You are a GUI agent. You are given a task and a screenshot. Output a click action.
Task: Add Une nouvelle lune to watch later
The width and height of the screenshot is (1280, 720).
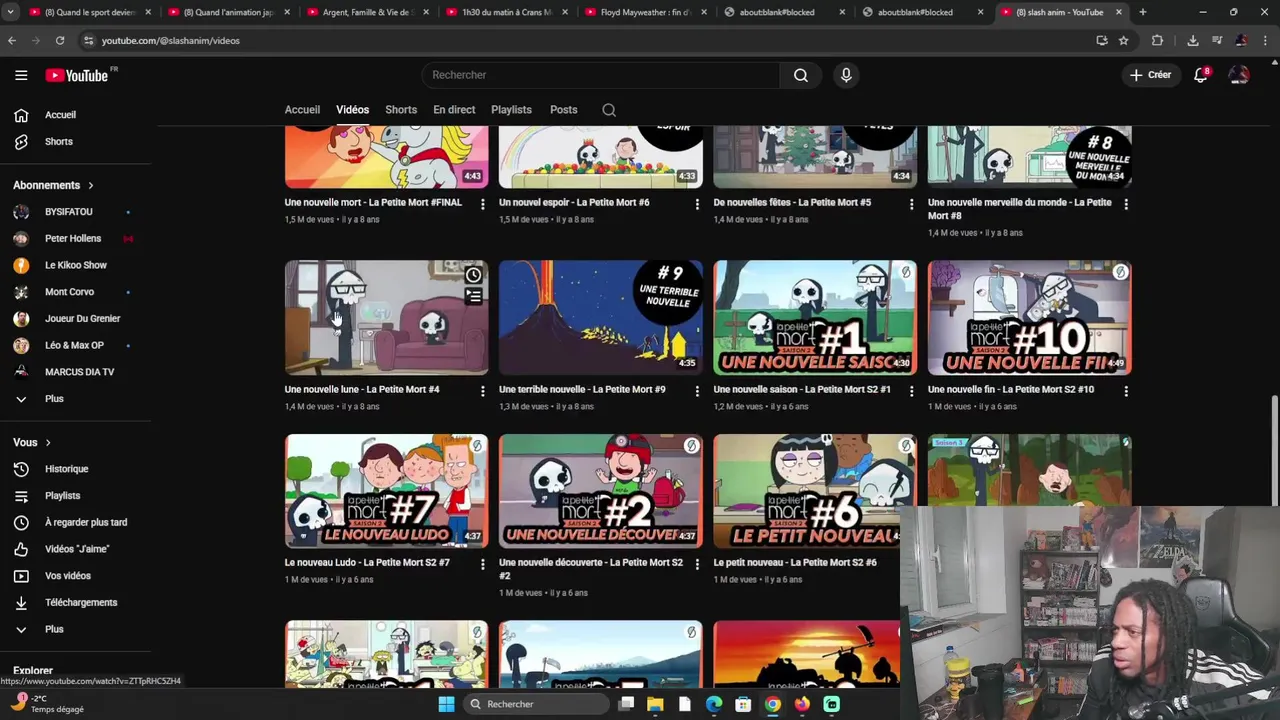[473, 275]
